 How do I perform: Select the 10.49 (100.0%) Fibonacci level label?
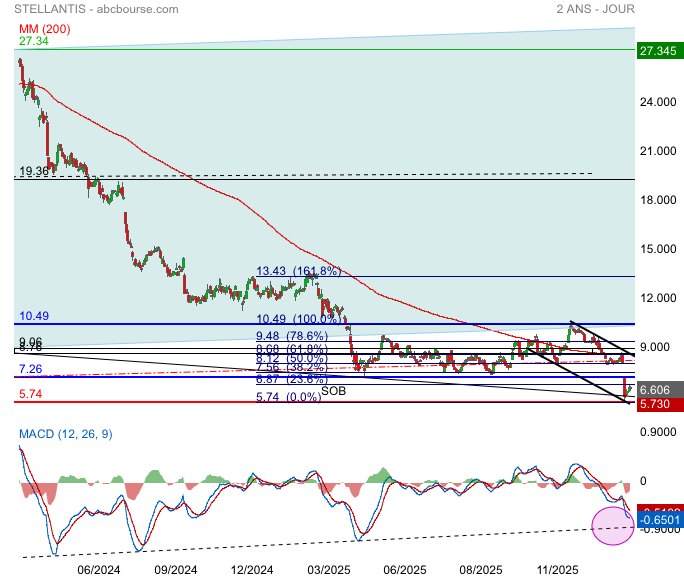[299, 318]
